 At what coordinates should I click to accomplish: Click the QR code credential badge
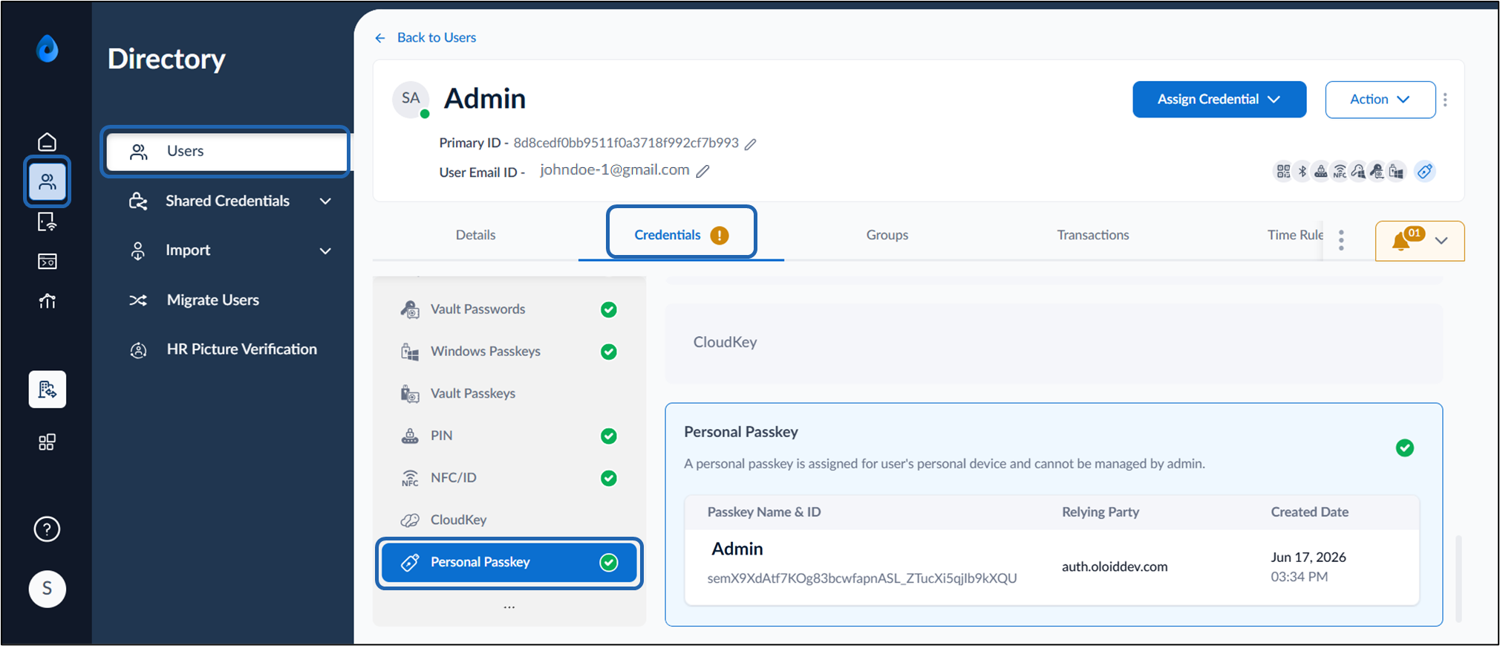point(1283,171)
